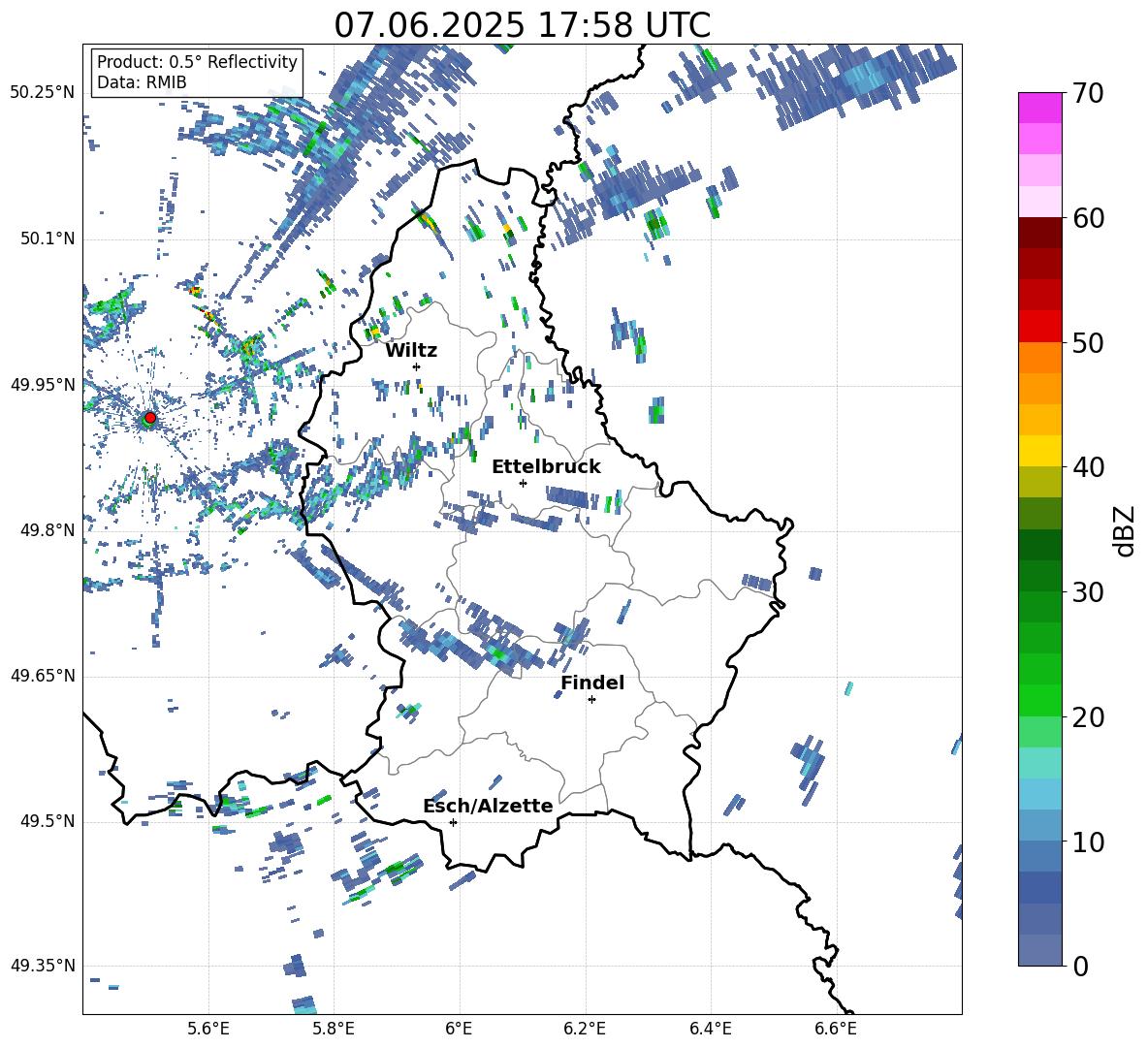Viewport: 1148px width, 1048px height.
Task: Click the orange swatch just below 50
Action: tap(1040, 358)
